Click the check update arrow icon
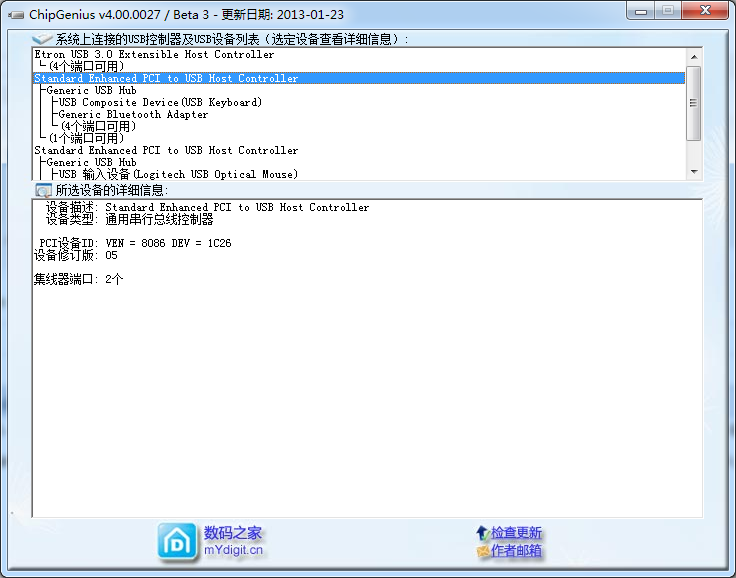The height and width of the screenshot is (578, 736). tap(483, 533)
